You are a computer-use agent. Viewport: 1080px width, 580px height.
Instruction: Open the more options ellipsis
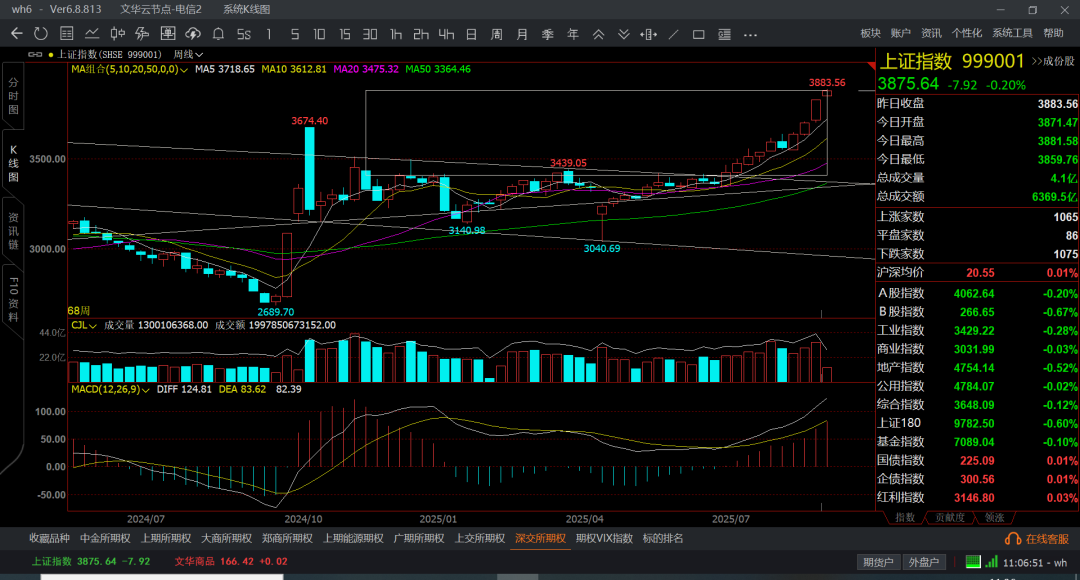[x=751, y=34]
